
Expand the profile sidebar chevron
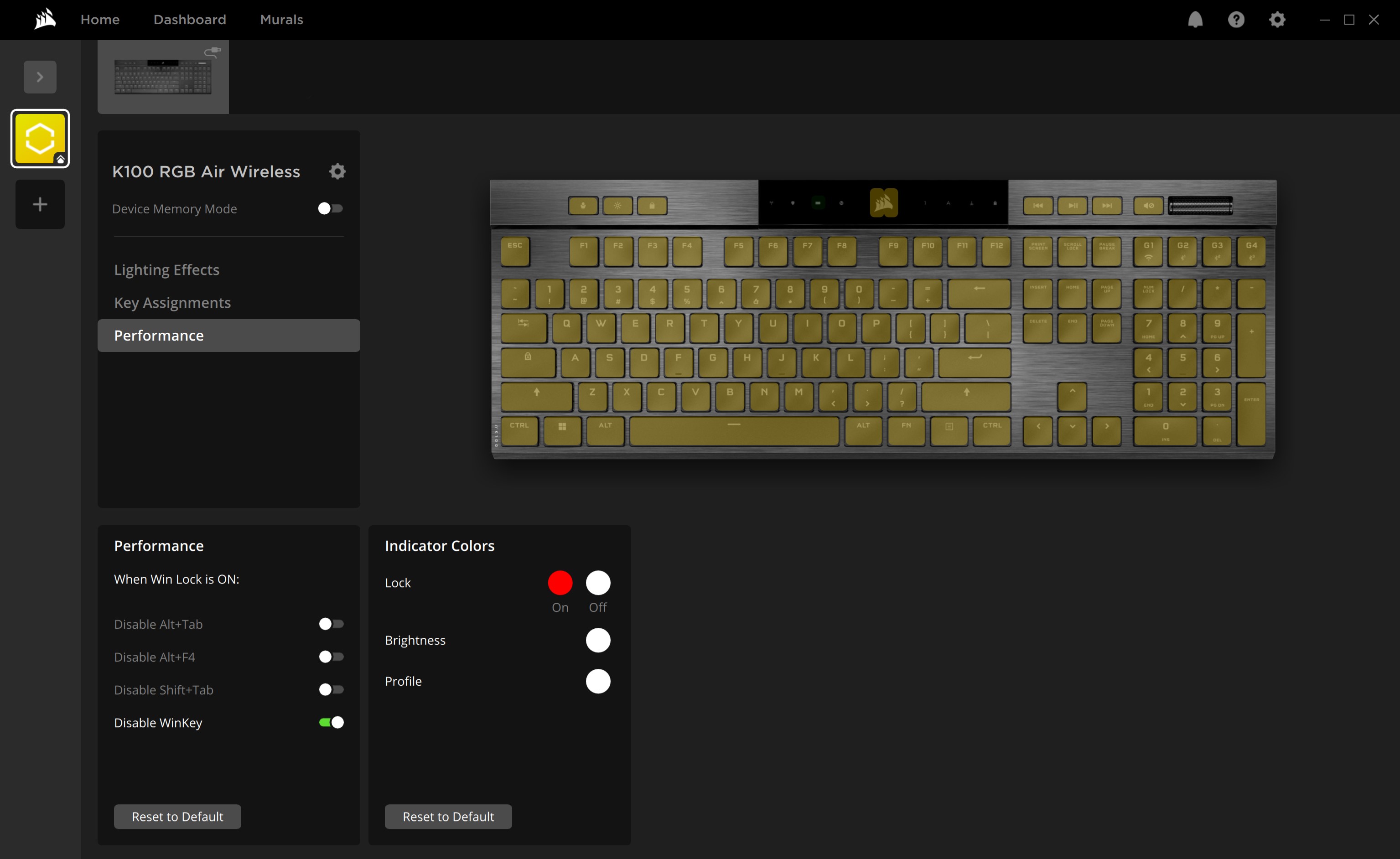[40, 77]
